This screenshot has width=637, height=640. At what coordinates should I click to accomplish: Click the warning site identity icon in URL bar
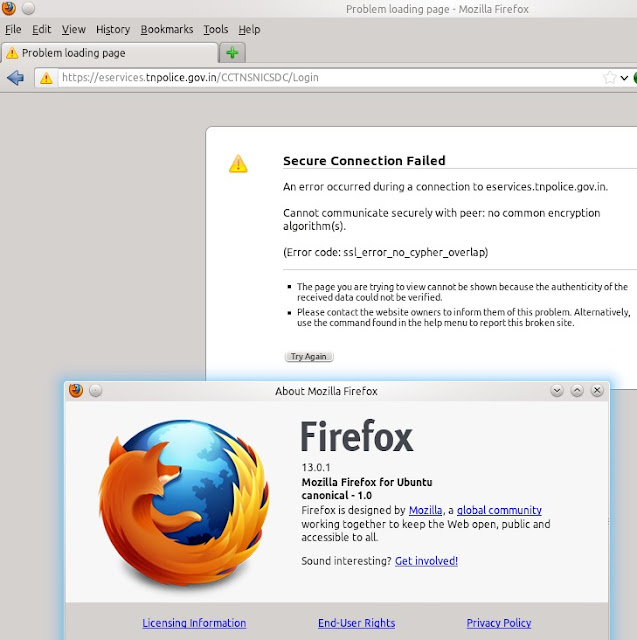tap(46, 78)
